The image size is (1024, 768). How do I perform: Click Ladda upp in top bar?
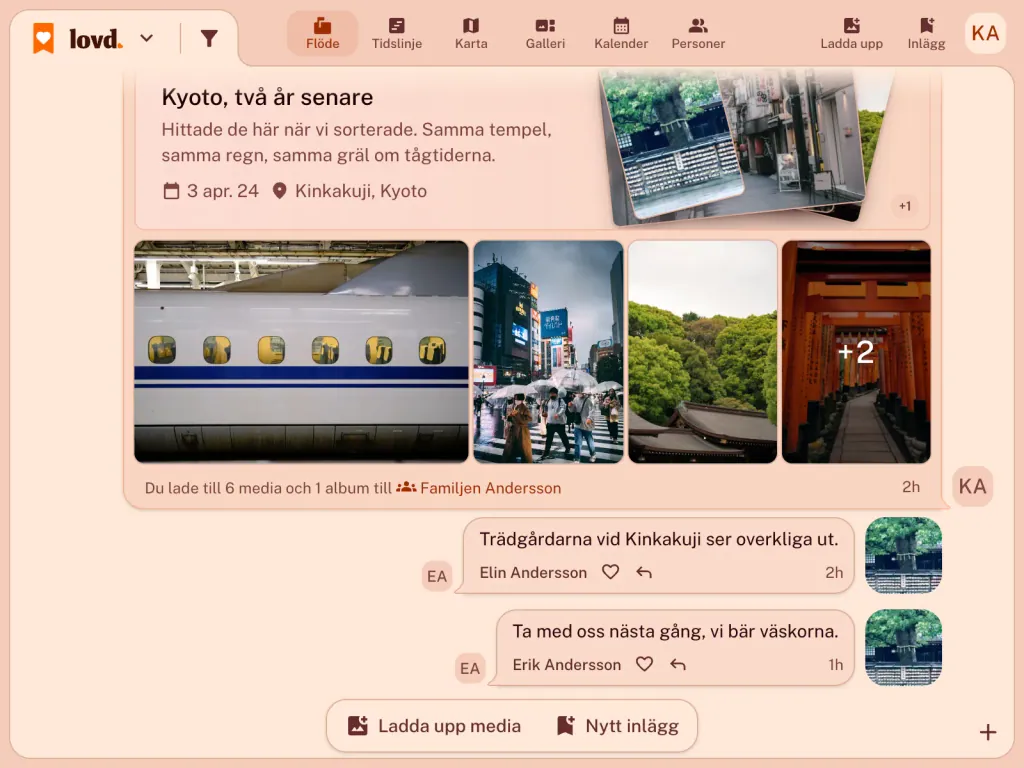point(852,34)
